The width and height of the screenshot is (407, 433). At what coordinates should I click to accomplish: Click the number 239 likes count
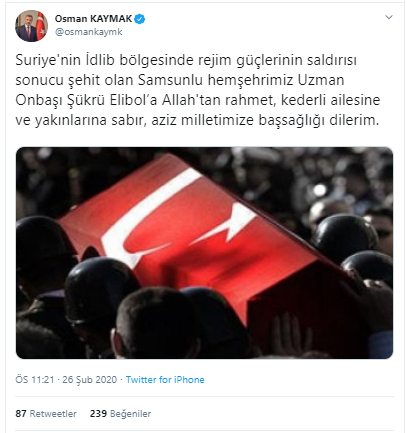click(x=98, y=414)
